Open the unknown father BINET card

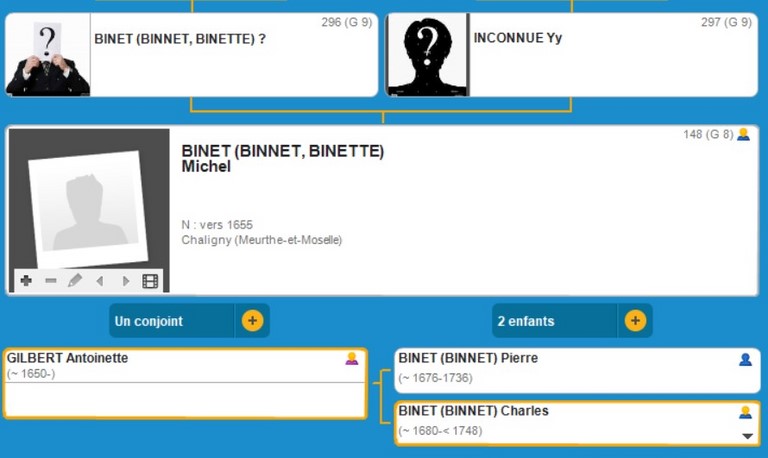192,55
